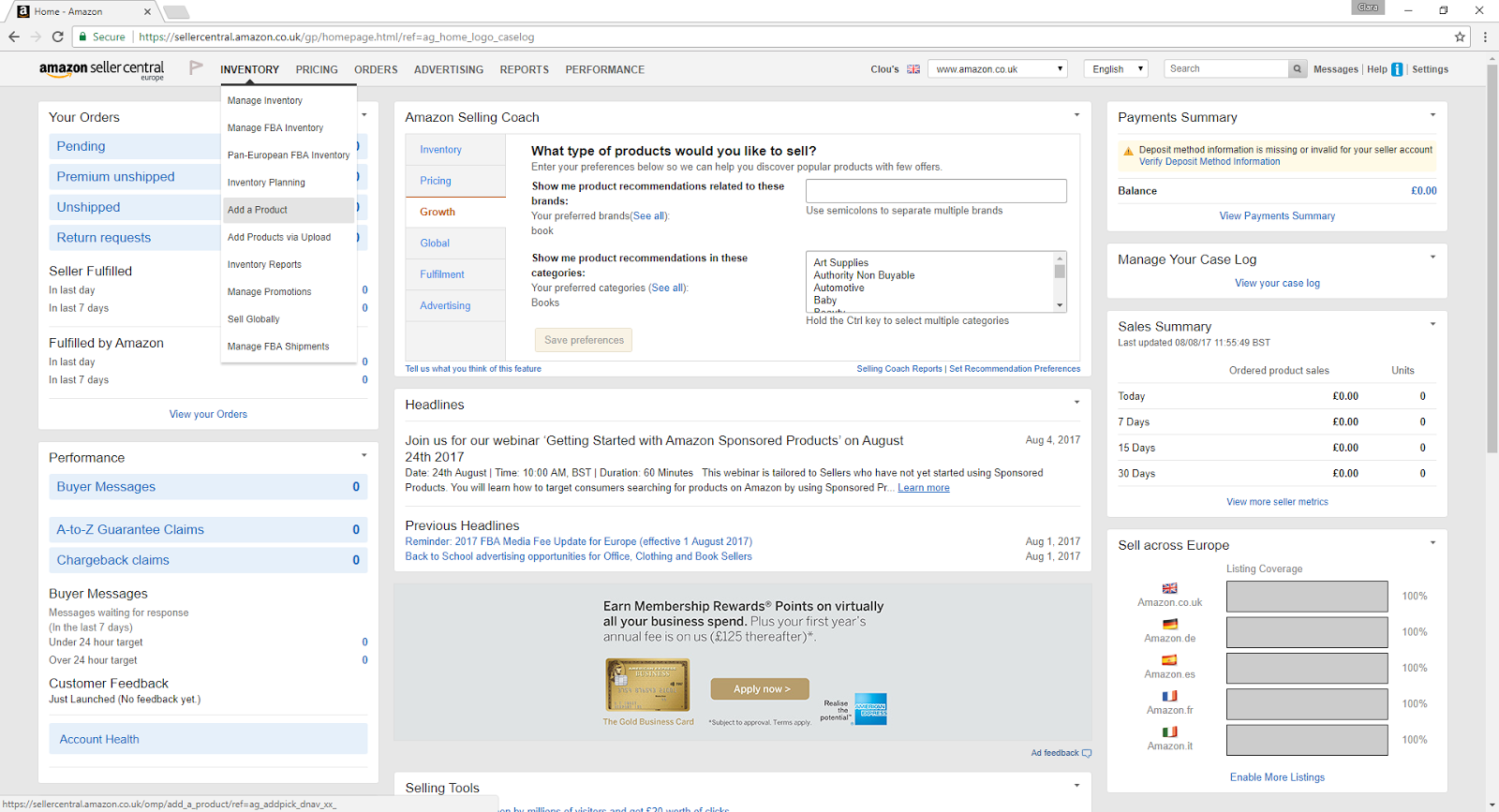Switch to the Inventory coach tab

pos(455,150)
